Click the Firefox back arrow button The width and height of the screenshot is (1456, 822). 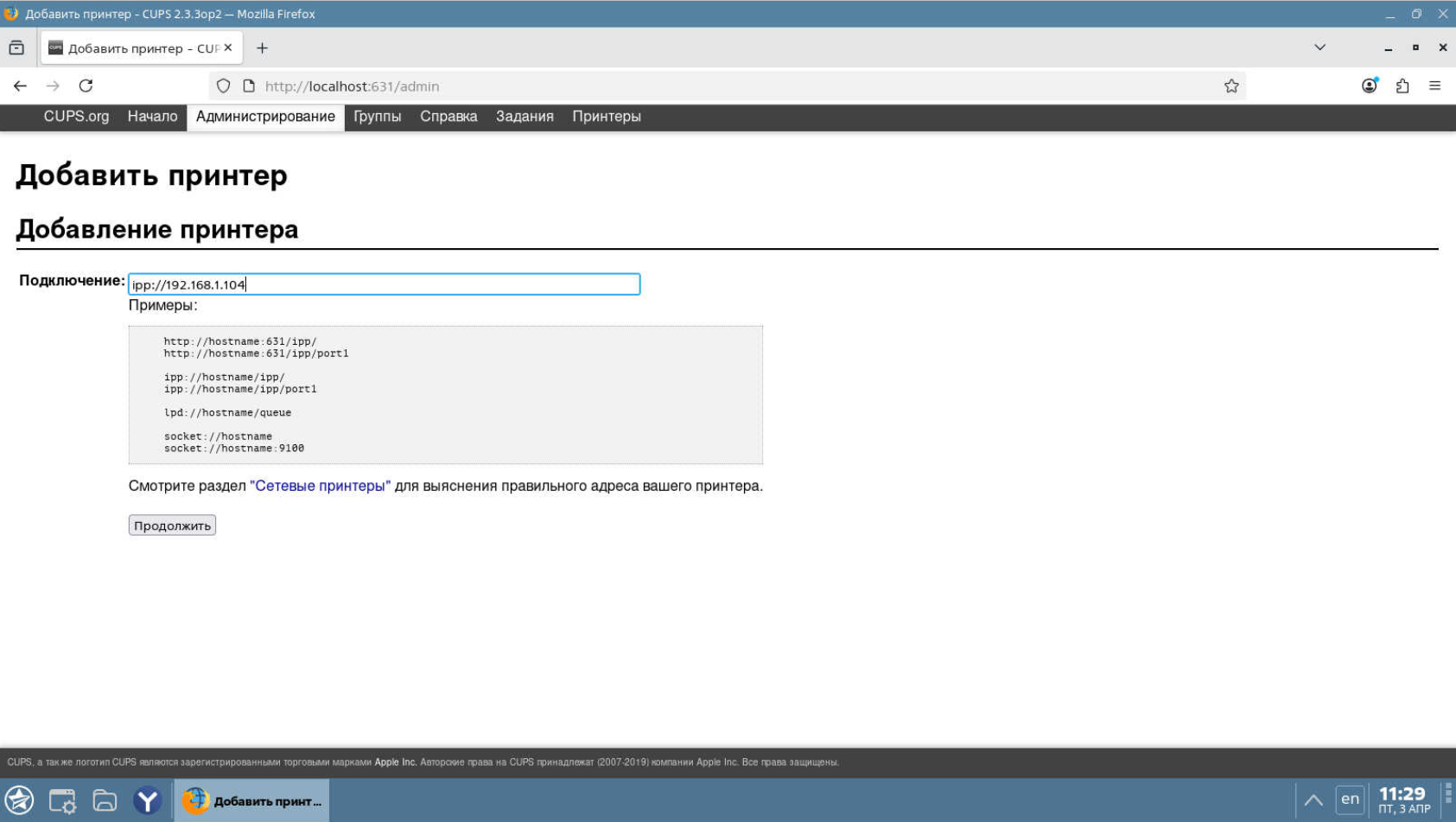coord(20,86)
